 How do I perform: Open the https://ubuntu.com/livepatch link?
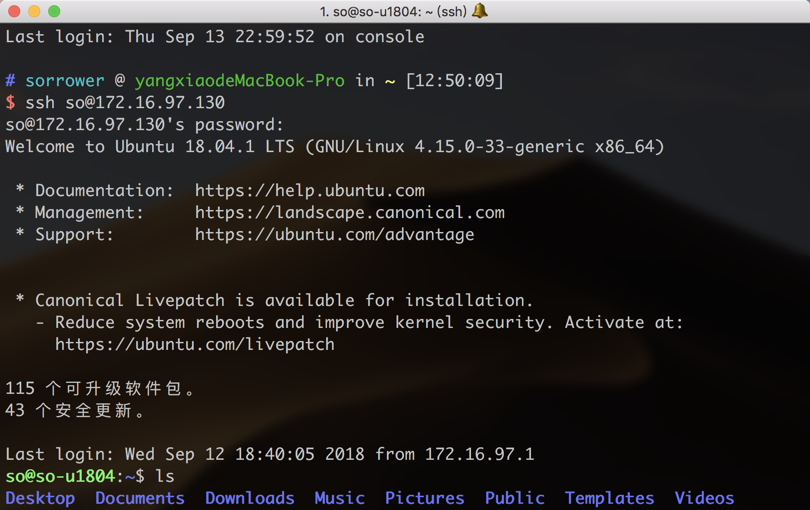coord(194,344)
